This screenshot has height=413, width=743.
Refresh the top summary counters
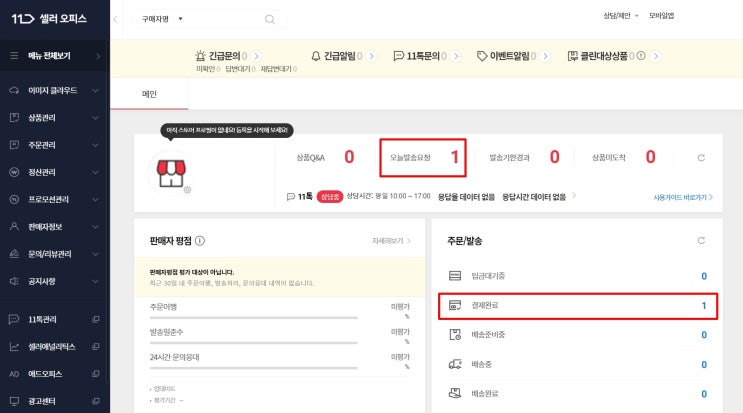pyautogui.click(x=701, y=157)
